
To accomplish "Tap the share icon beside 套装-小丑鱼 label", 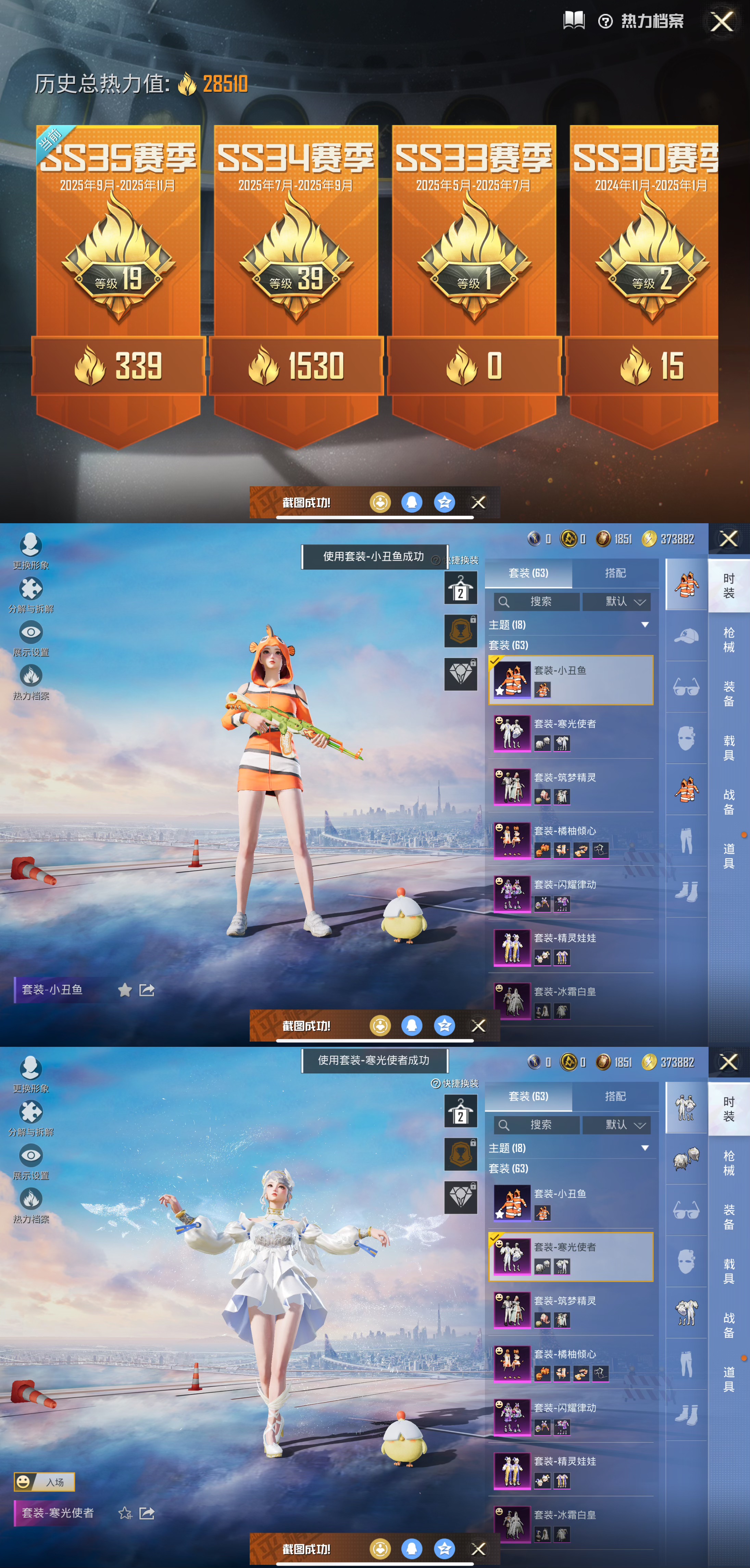I will 147,990.
